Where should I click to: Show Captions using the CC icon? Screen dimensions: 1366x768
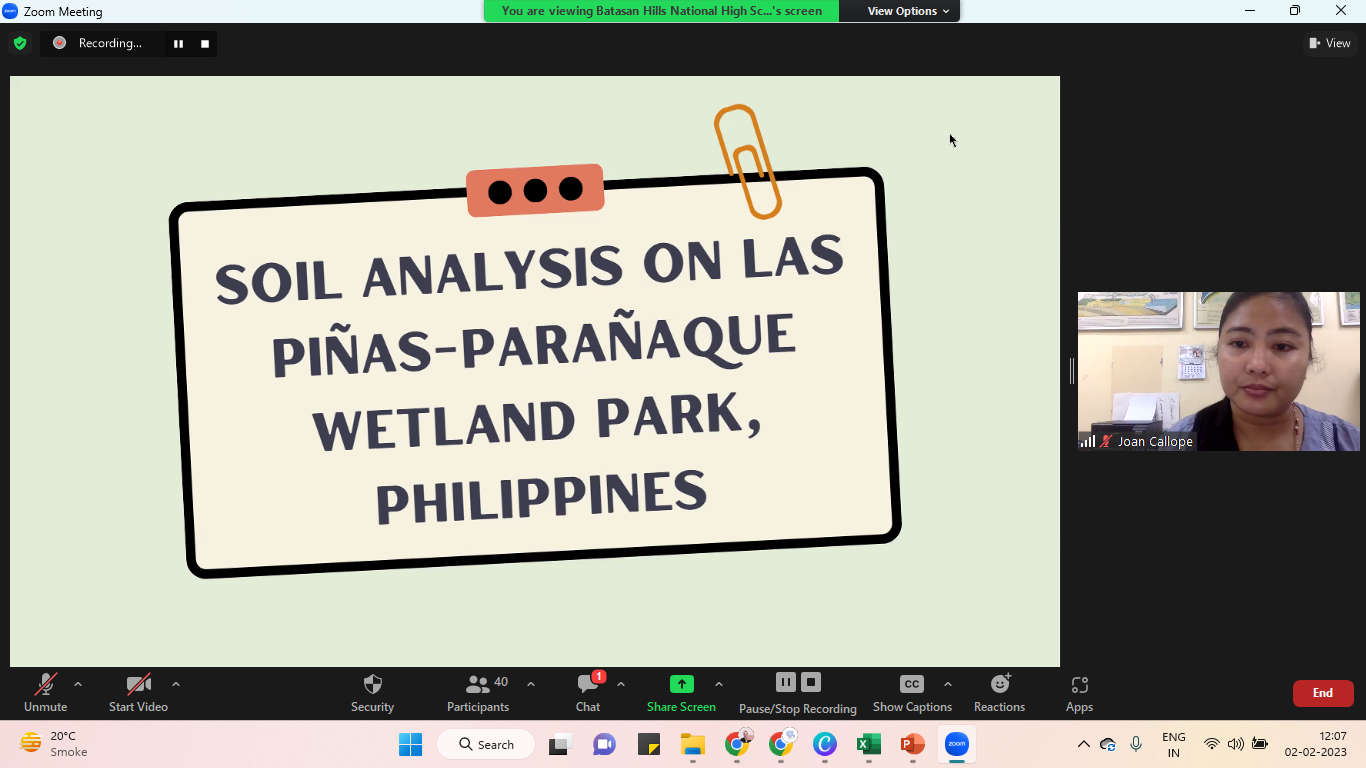tap(911, 685)
